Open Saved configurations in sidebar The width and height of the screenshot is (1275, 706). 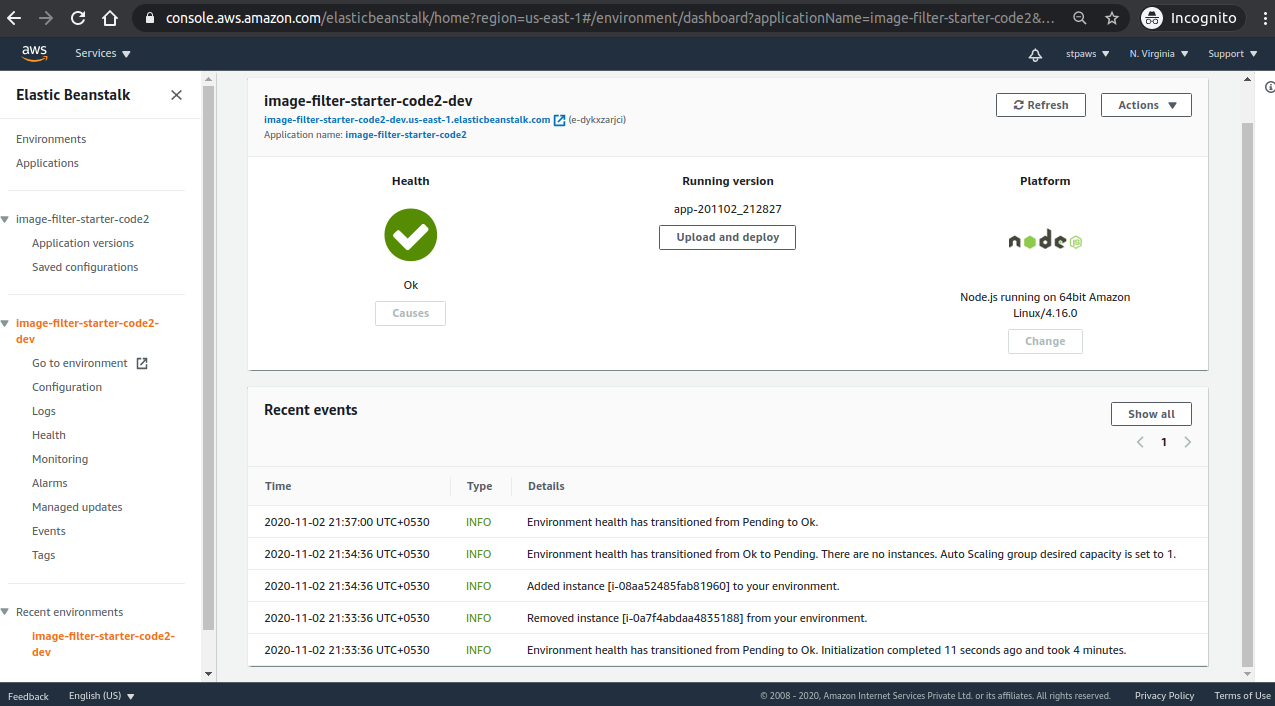pos(85,267)
